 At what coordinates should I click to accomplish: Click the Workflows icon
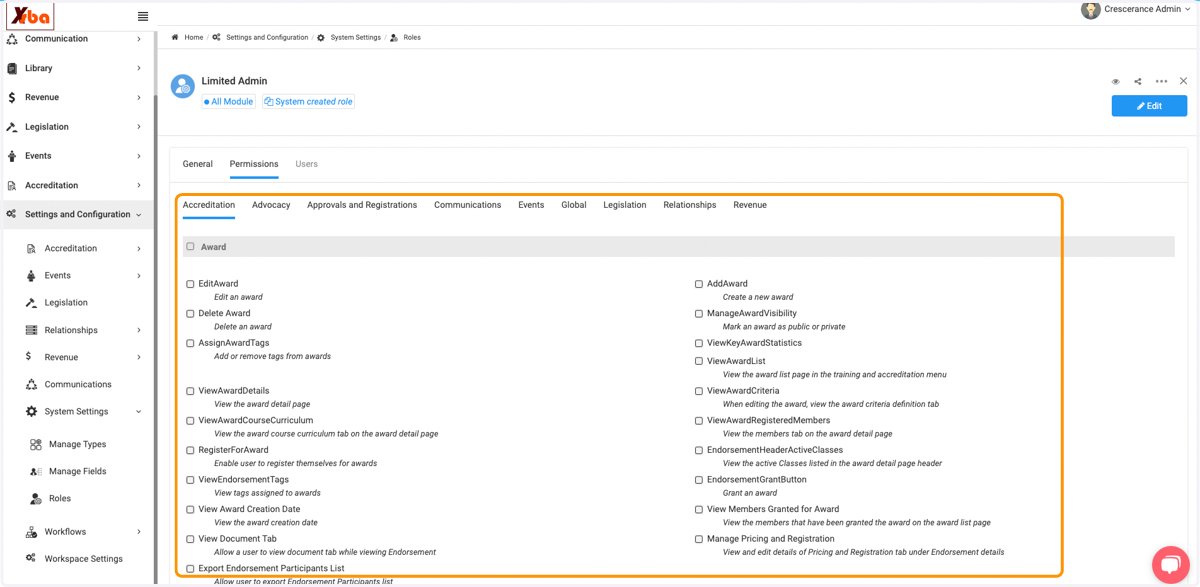31,532
